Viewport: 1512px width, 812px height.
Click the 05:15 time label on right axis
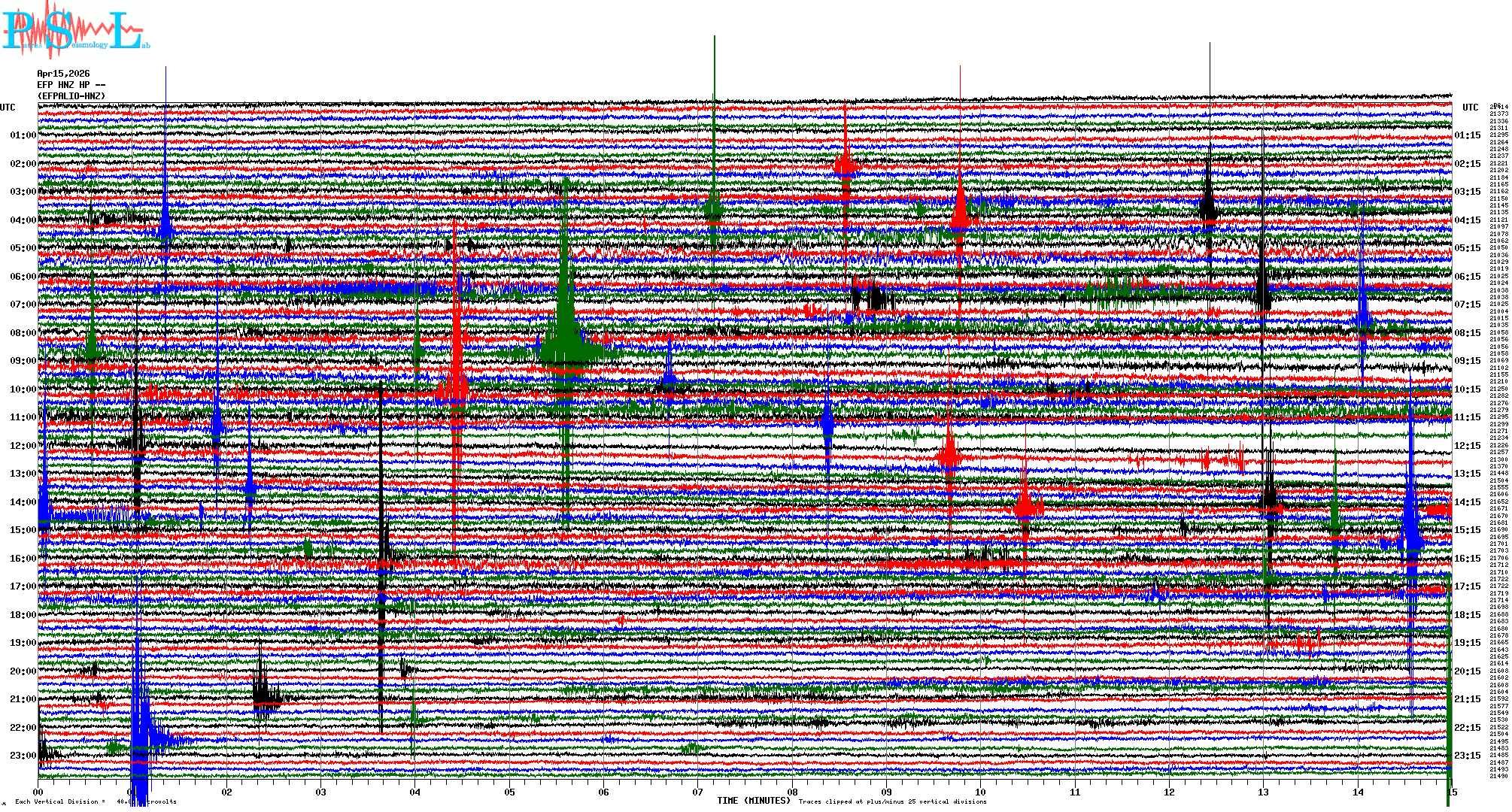pos(1467,248)
